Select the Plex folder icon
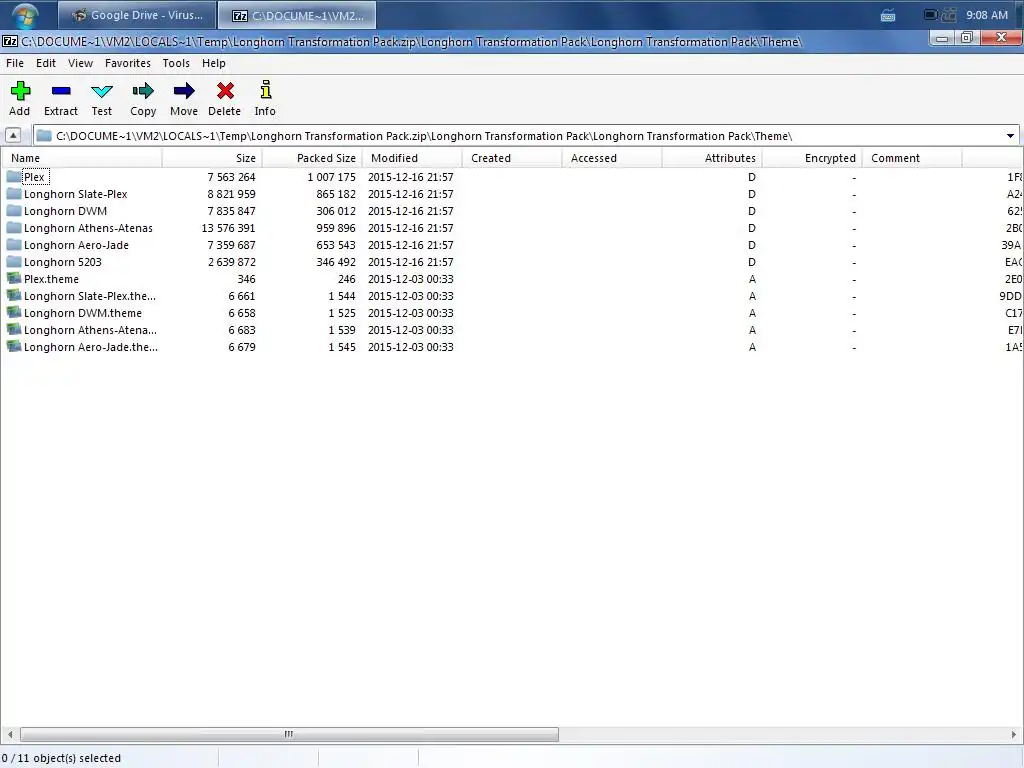 point(14,176)
